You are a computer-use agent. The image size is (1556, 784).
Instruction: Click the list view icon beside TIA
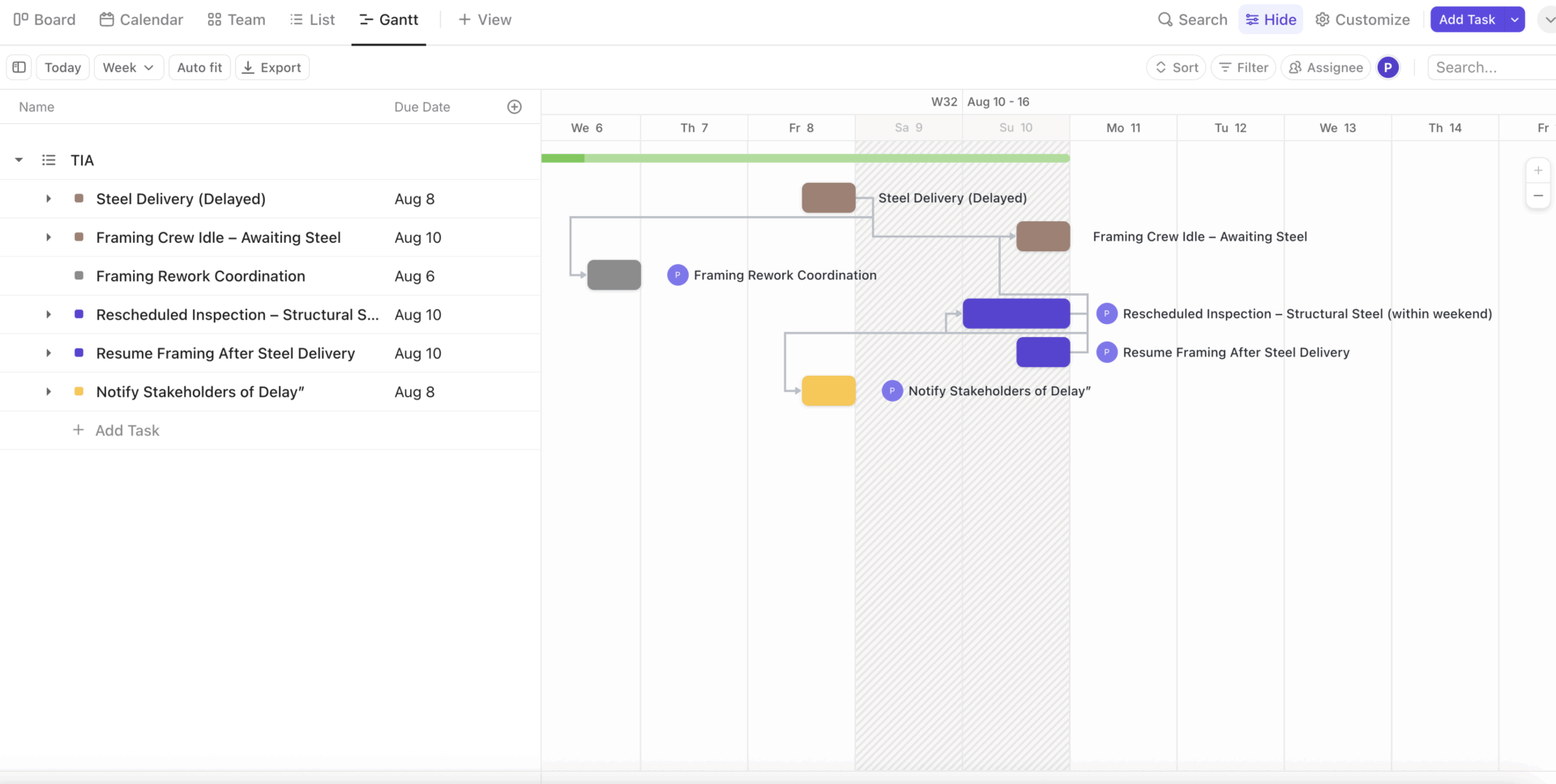(48, 160)
